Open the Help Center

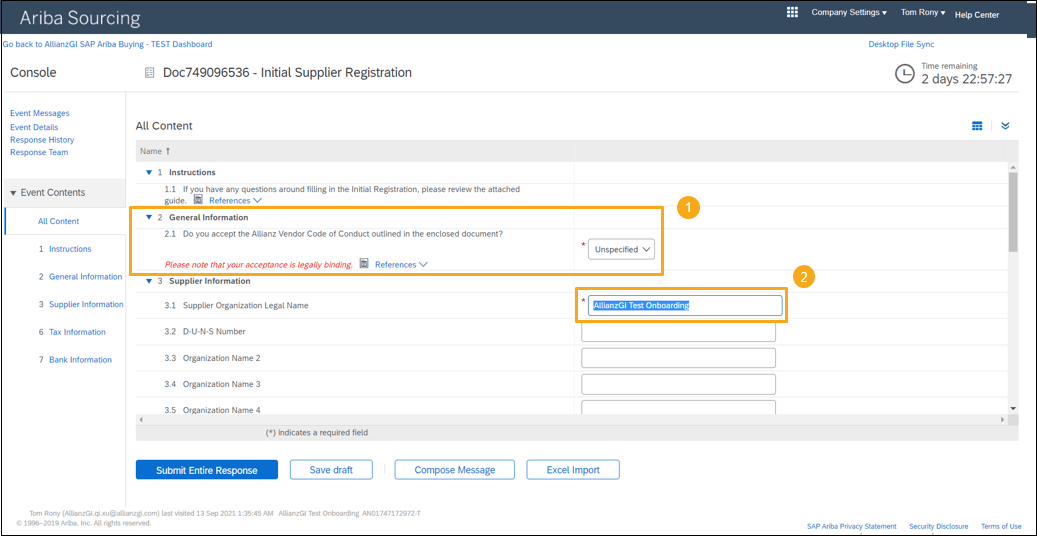[977, 15]
